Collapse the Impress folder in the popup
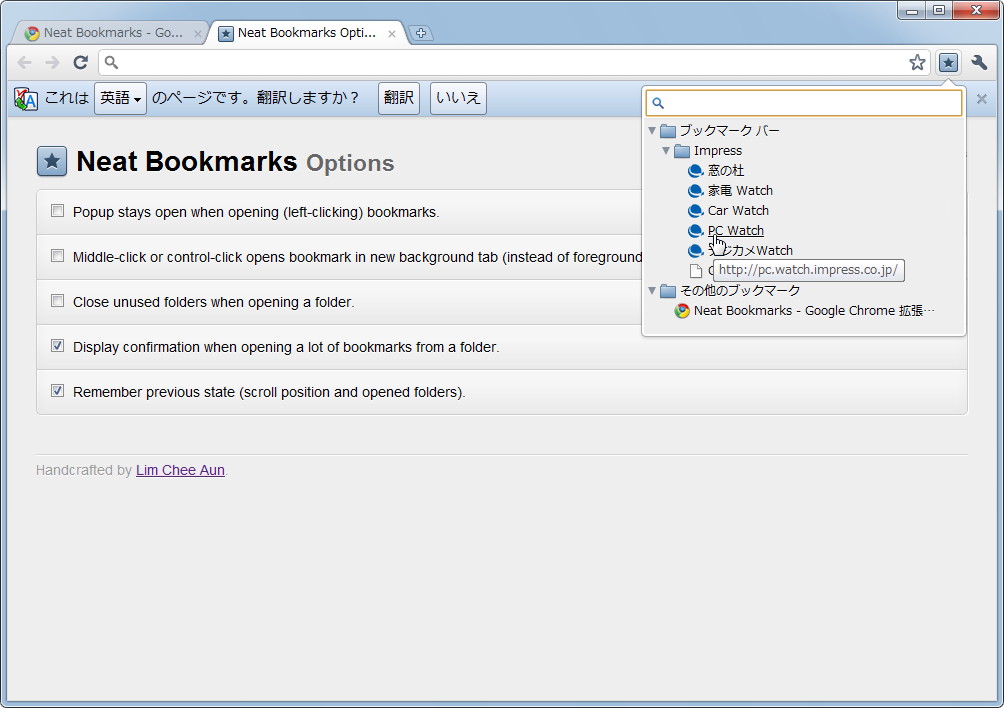1004x708 pixels. pos(665,151)
